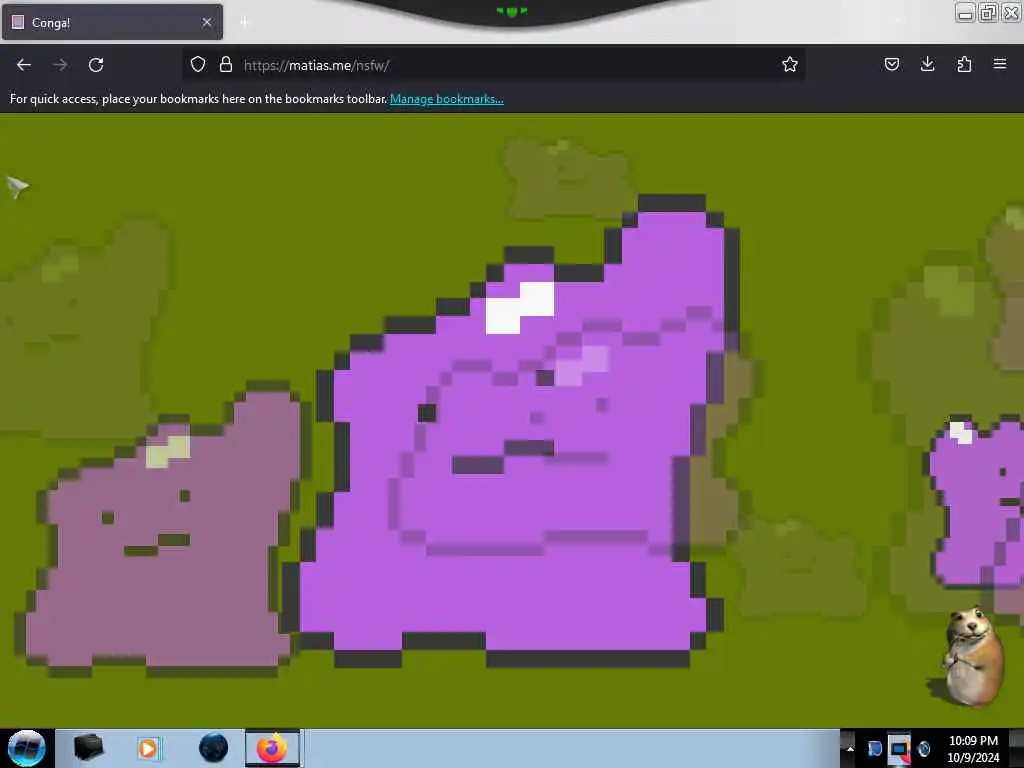
Task: Show site security info via padlock
Action: tap(226, 64)
